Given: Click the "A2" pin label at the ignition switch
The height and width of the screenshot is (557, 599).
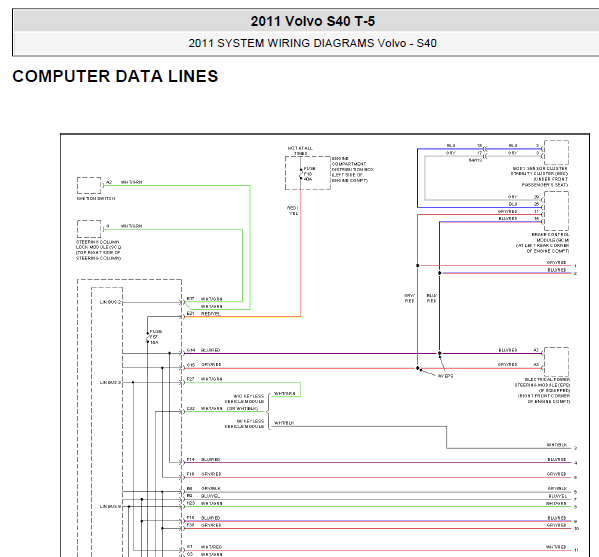Looking at the screenshot, I should 109,182.
